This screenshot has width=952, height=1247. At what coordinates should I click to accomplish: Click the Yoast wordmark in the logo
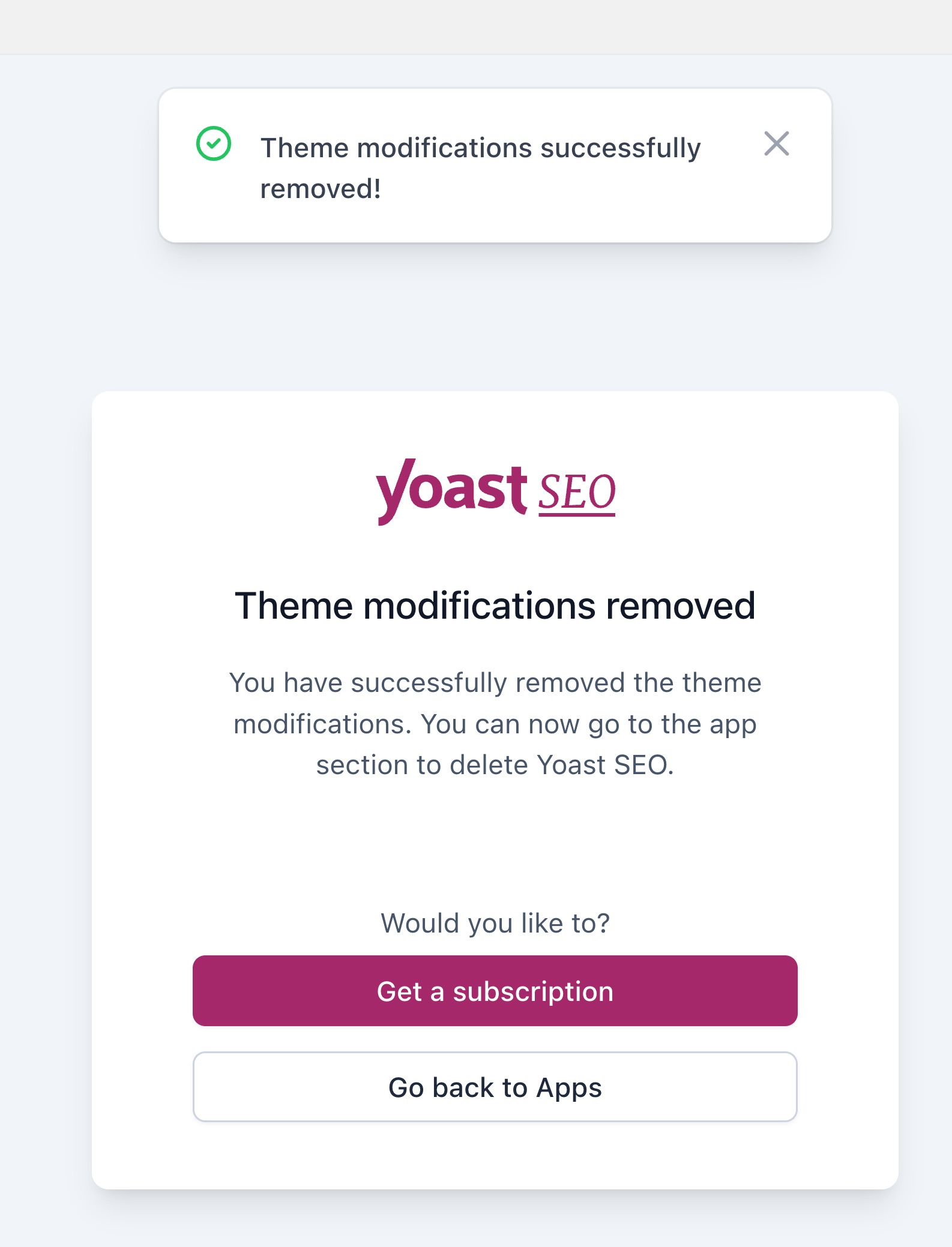click(451, 491)
